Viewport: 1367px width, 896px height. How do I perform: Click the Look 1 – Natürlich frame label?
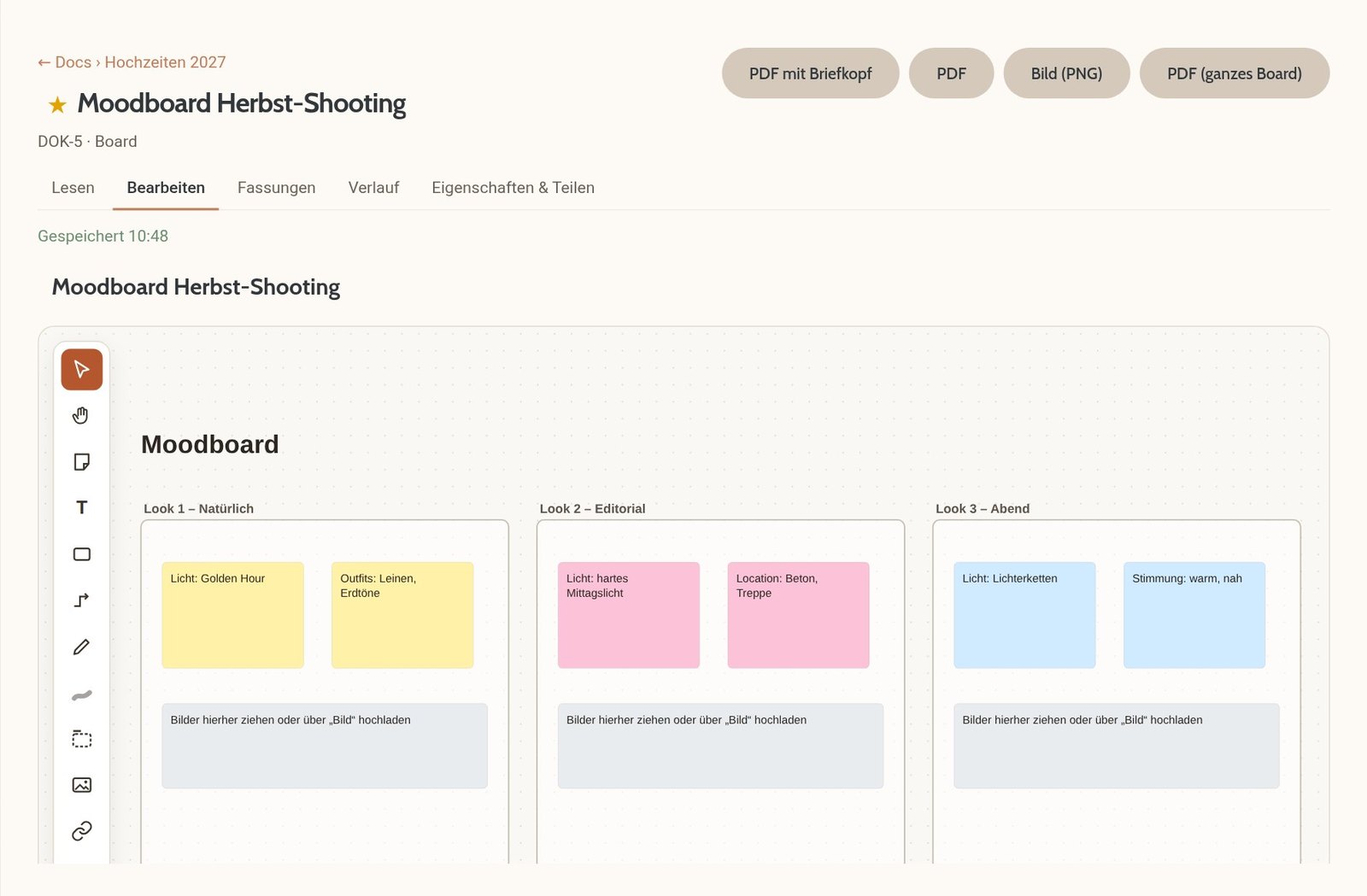click(x=198, y=508)
